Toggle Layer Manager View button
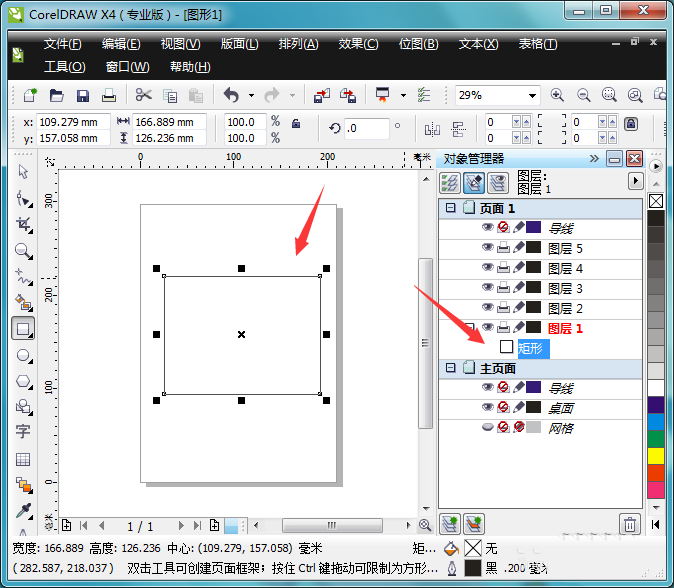 point(498,183)
